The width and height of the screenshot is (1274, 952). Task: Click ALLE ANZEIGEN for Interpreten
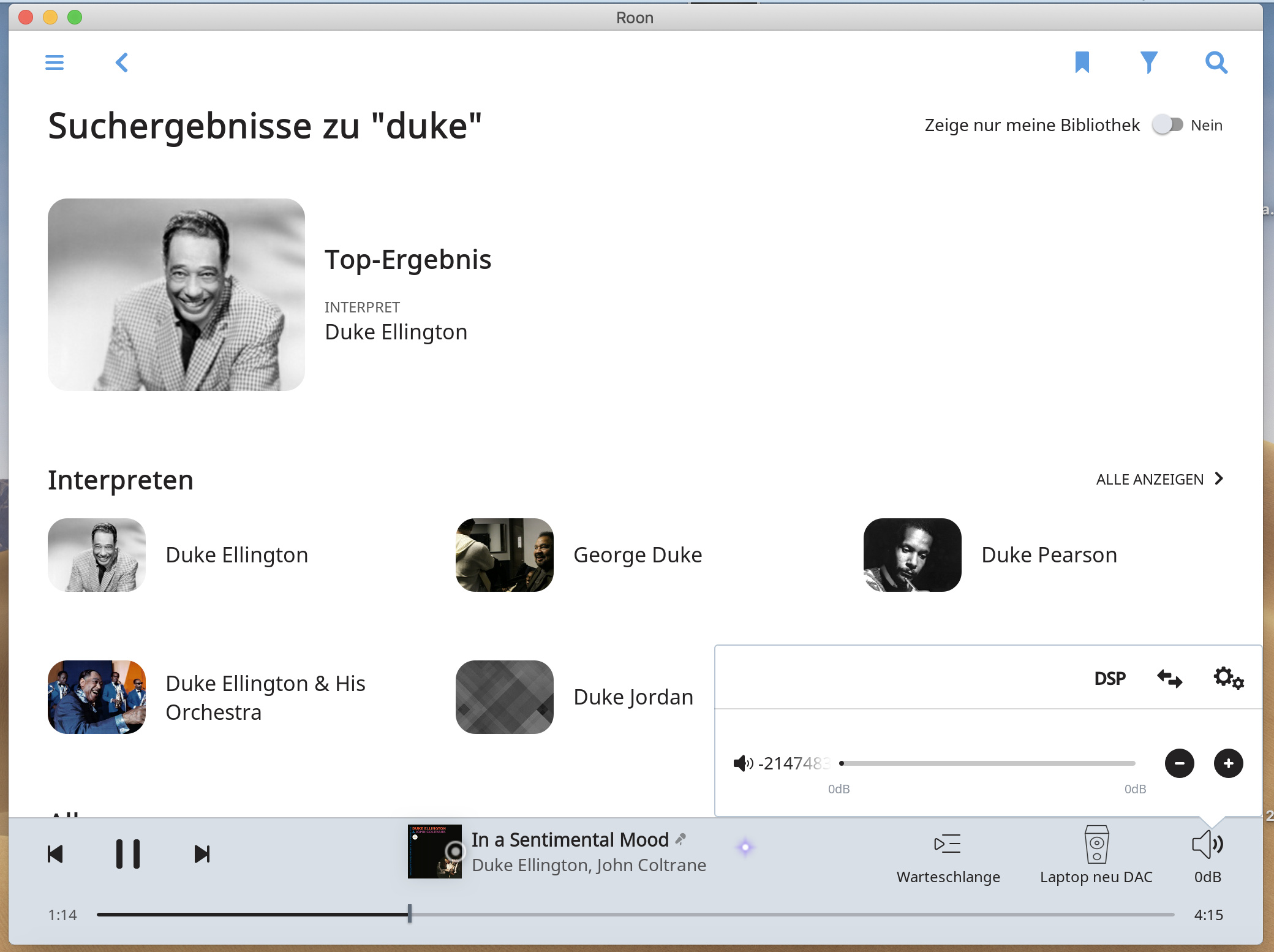pyautogui.click(x=1159, y=479)
